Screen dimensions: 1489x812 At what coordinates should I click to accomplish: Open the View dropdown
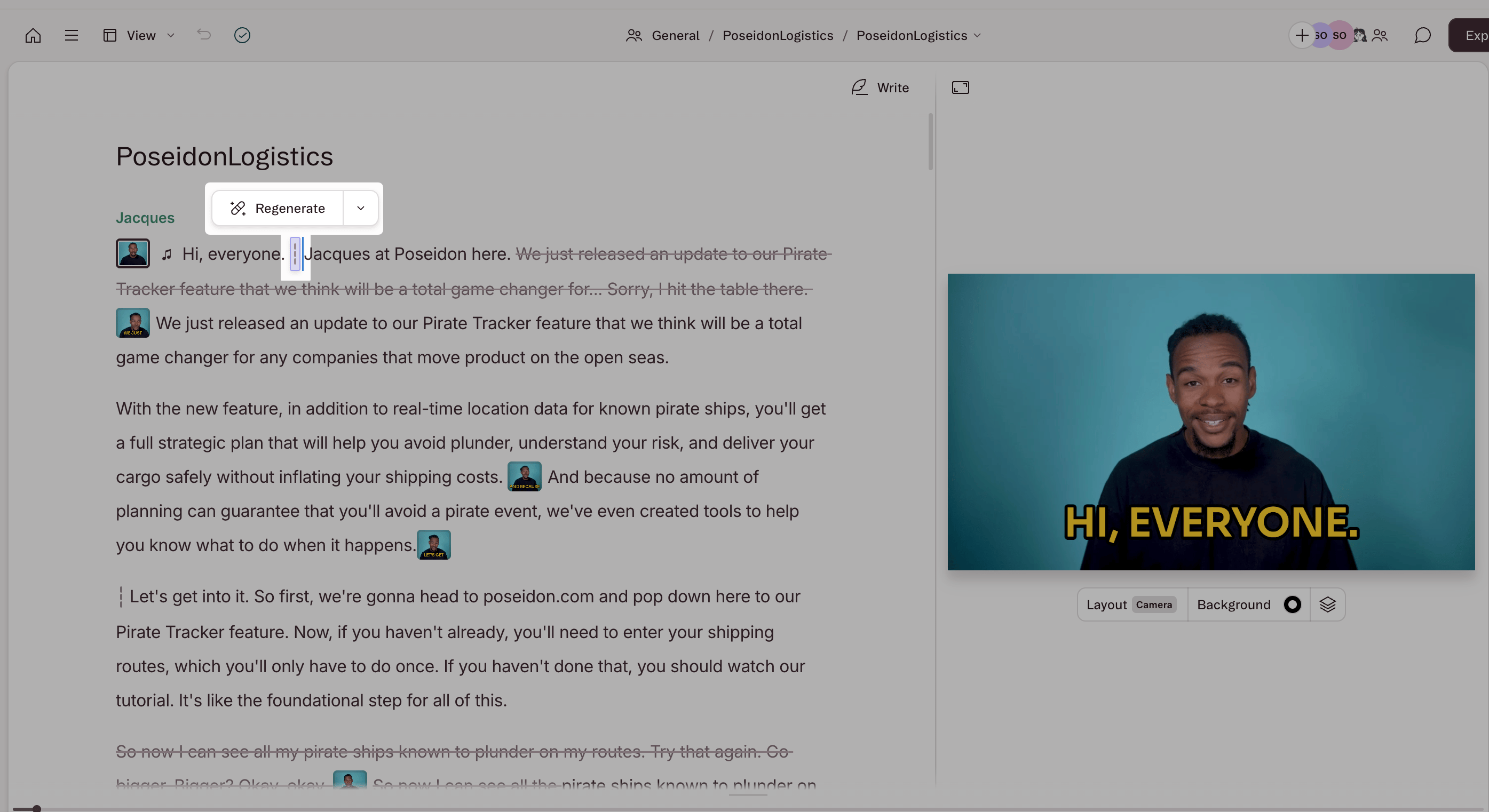(140, 35)
